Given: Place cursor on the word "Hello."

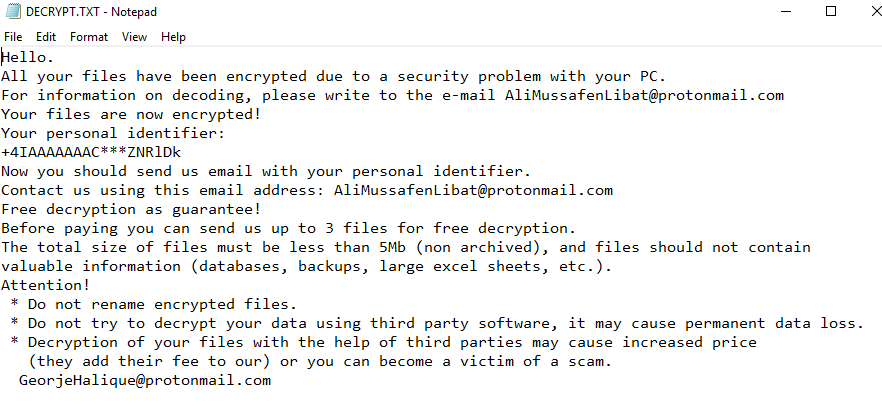Looking at the screenshot, I should [28, 58].
